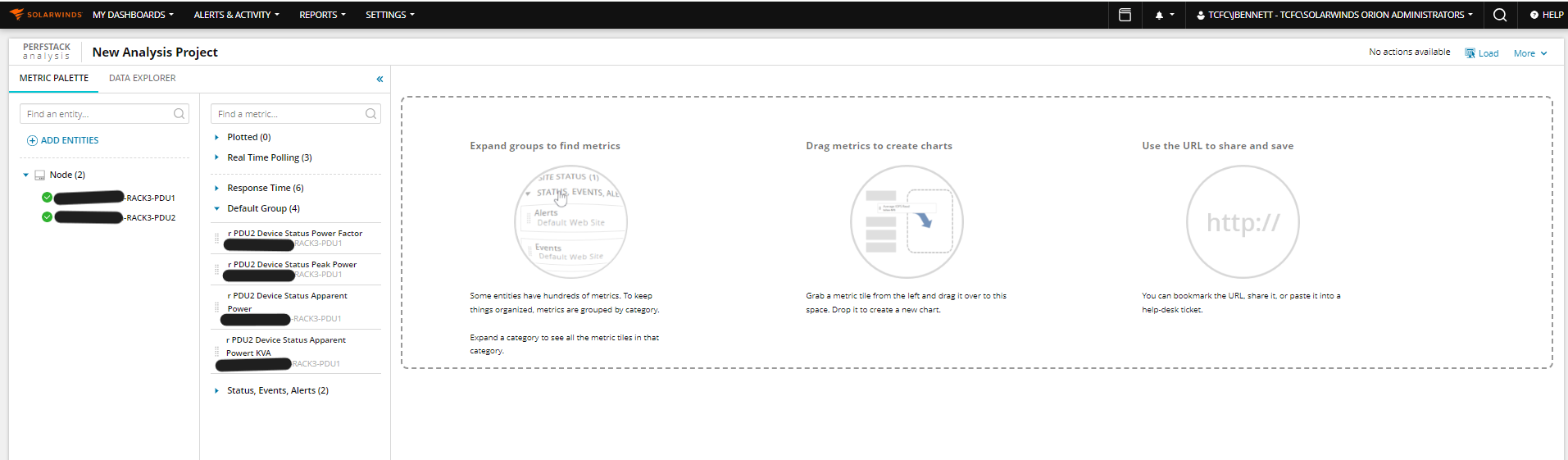This screenshot has height=460, width=1568.
Task: Open the Reports menu
Action: (322, 15)
